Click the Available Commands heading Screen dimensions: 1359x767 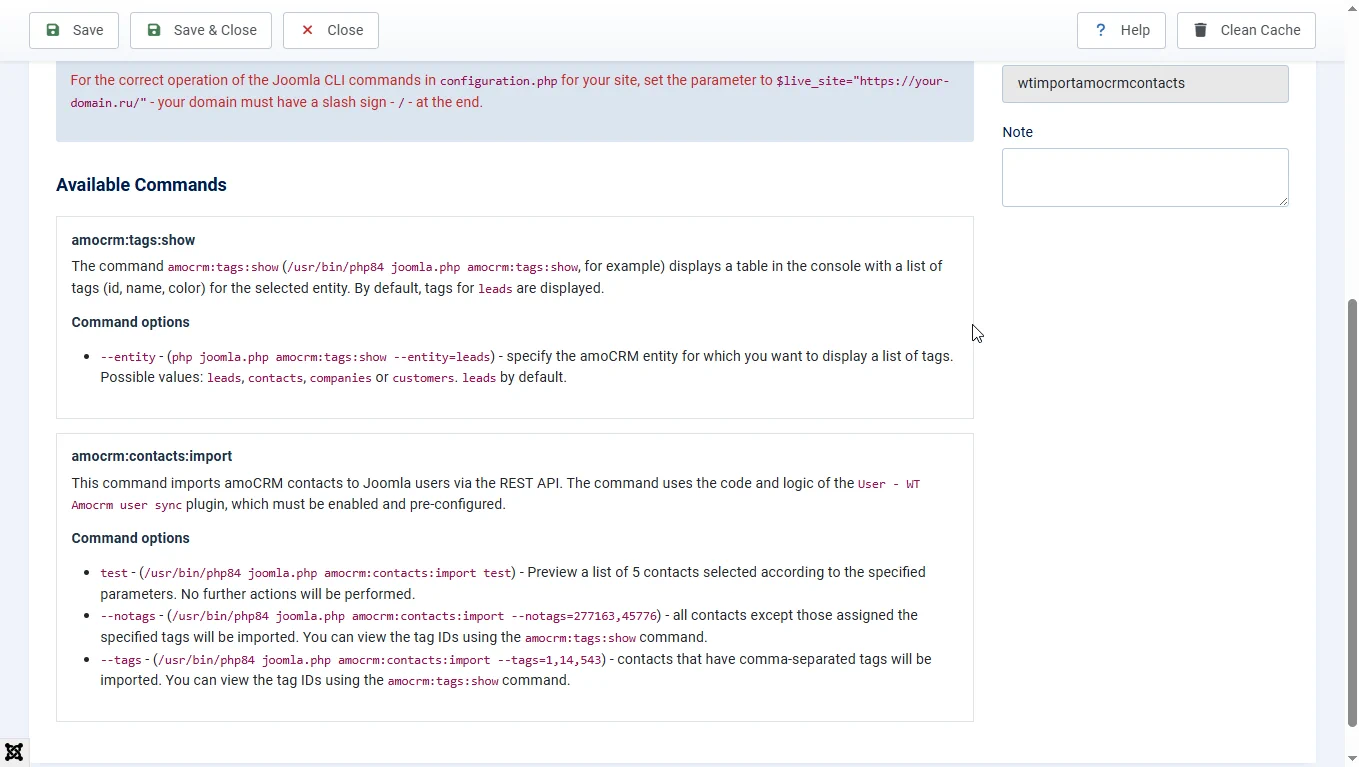point(141,185)
